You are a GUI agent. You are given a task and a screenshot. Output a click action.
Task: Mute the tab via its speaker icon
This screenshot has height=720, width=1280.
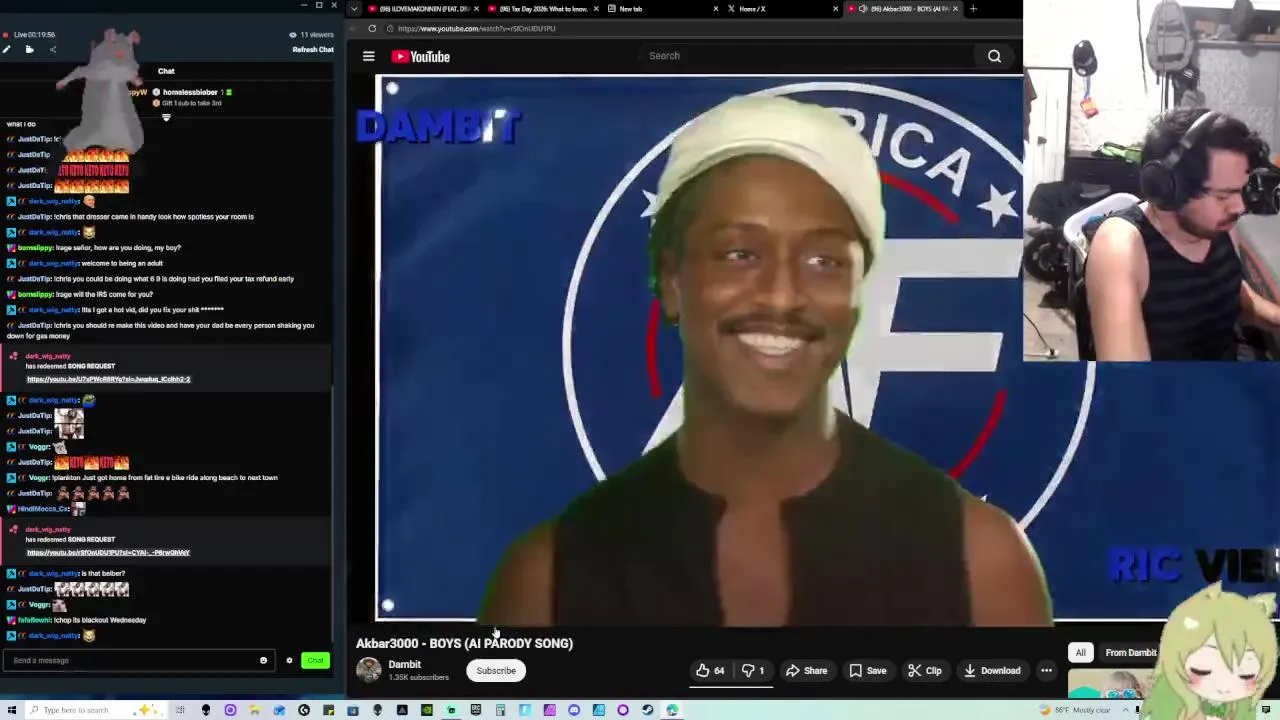(863, 8)
